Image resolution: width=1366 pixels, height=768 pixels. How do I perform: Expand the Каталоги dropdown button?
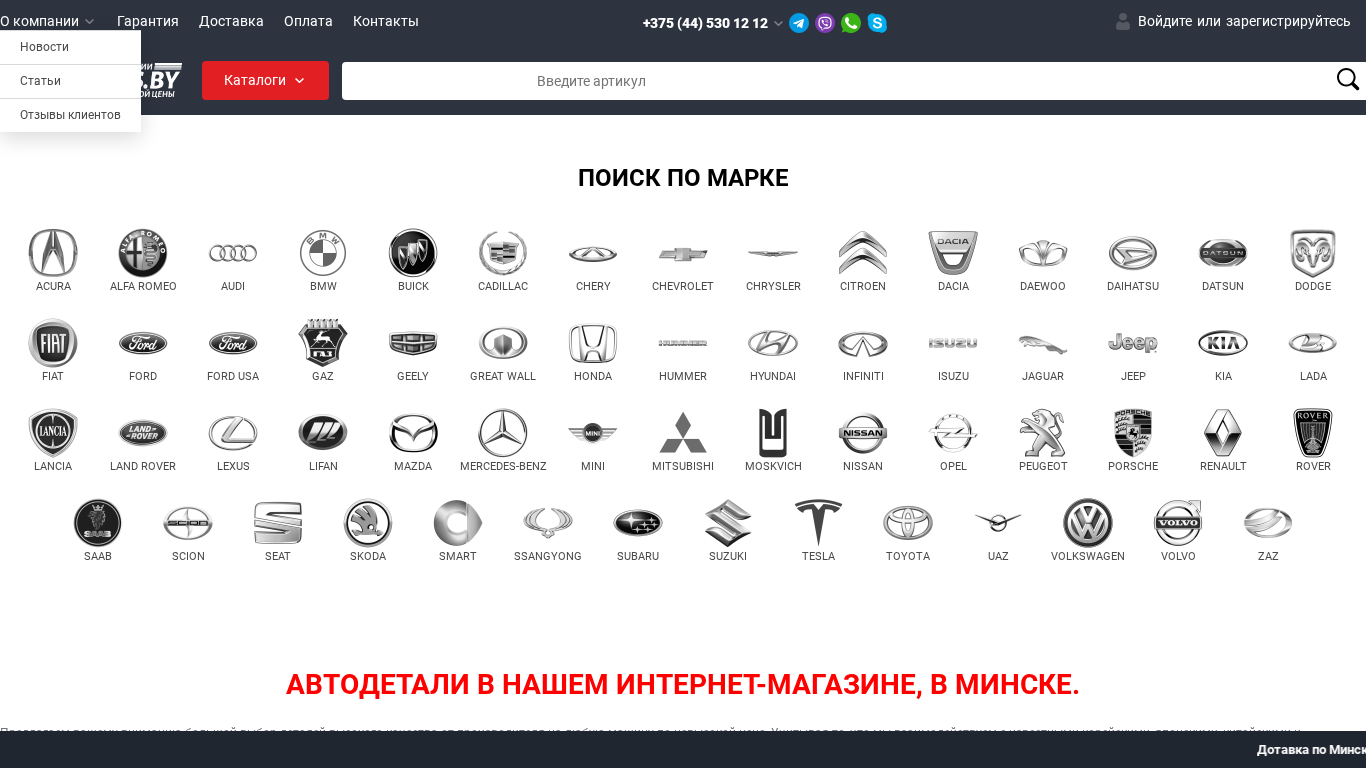point(265,80)
